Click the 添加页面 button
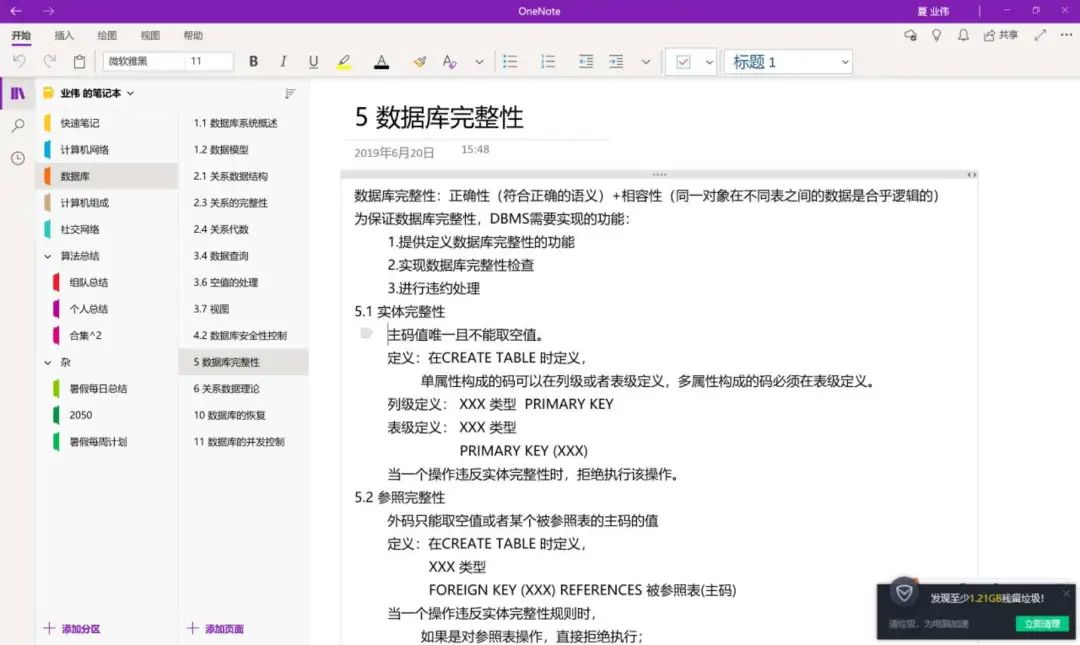Image resolution: width=1080 pixels, height=645 pixels. [215, 629]
